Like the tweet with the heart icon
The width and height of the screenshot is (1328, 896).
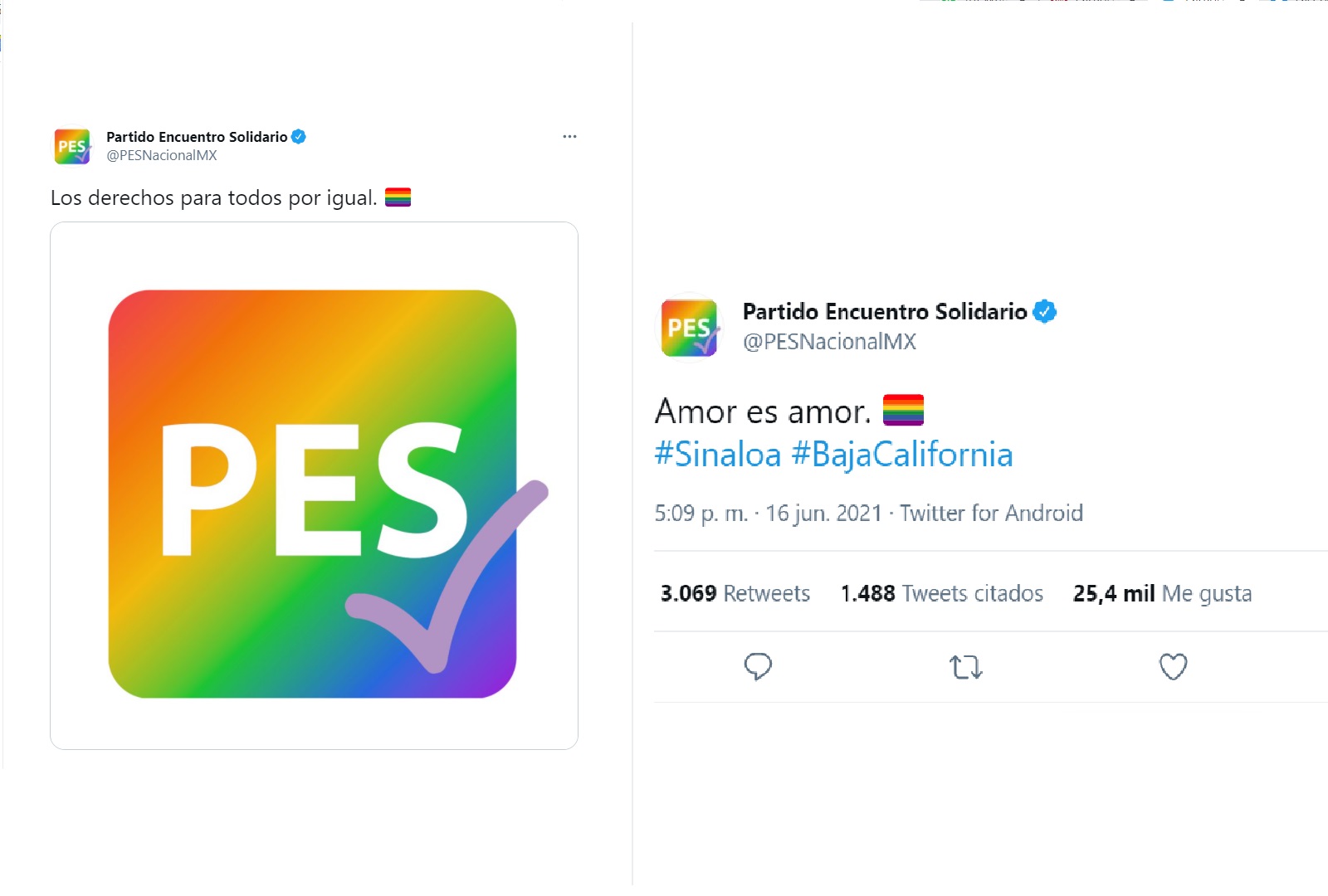(1173, 667)
